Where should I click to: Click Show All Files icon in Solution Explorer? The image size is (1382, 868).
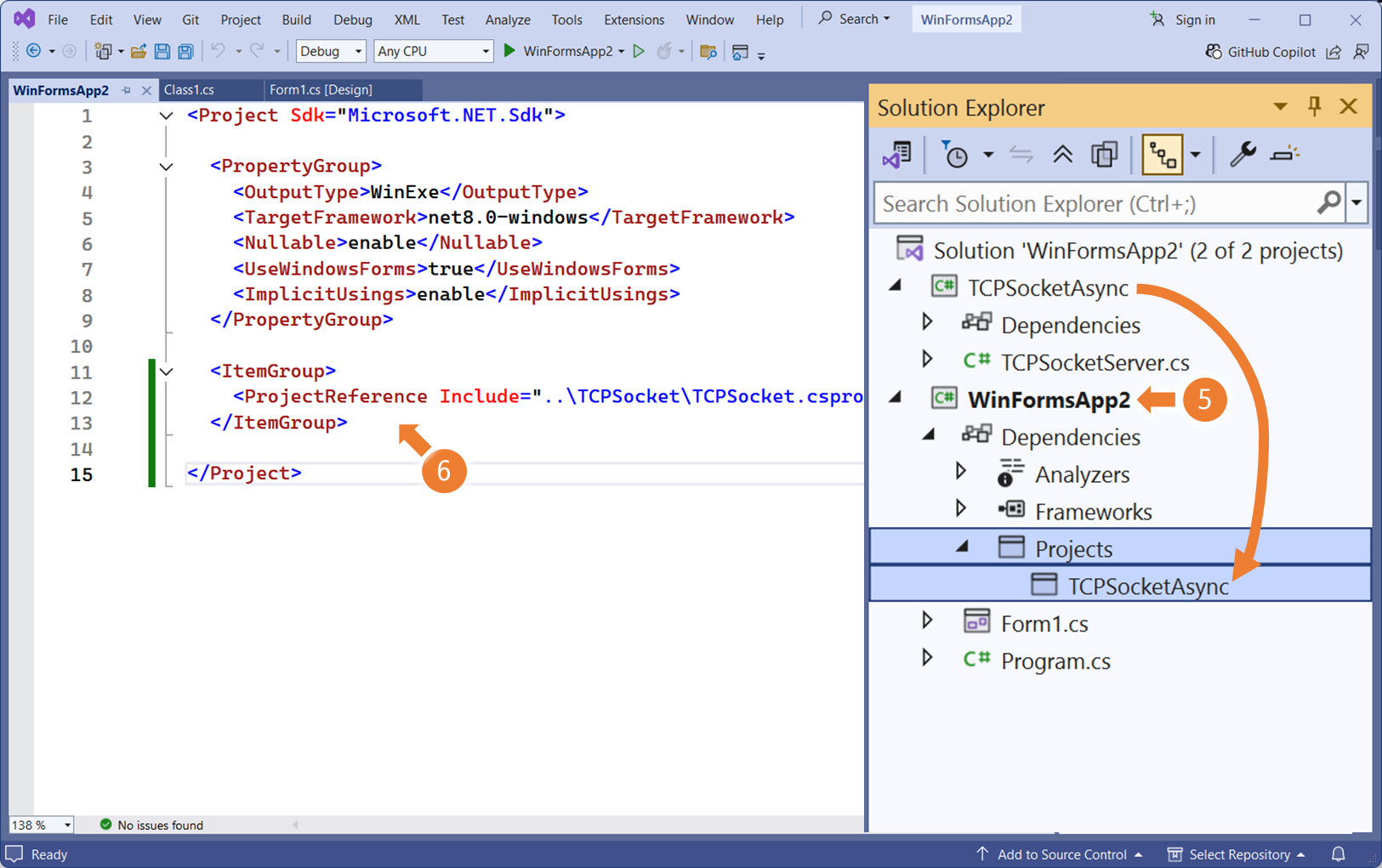[x=1104, y=155]
